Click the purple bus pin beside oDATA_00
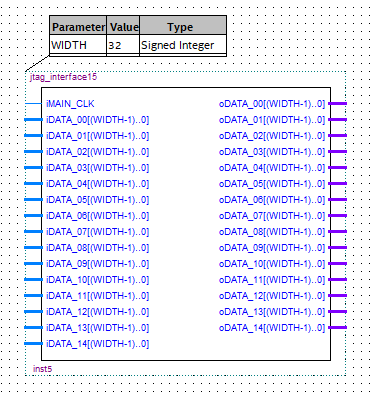Viewport: 371px width, 397px height. [x=338, y=104]
